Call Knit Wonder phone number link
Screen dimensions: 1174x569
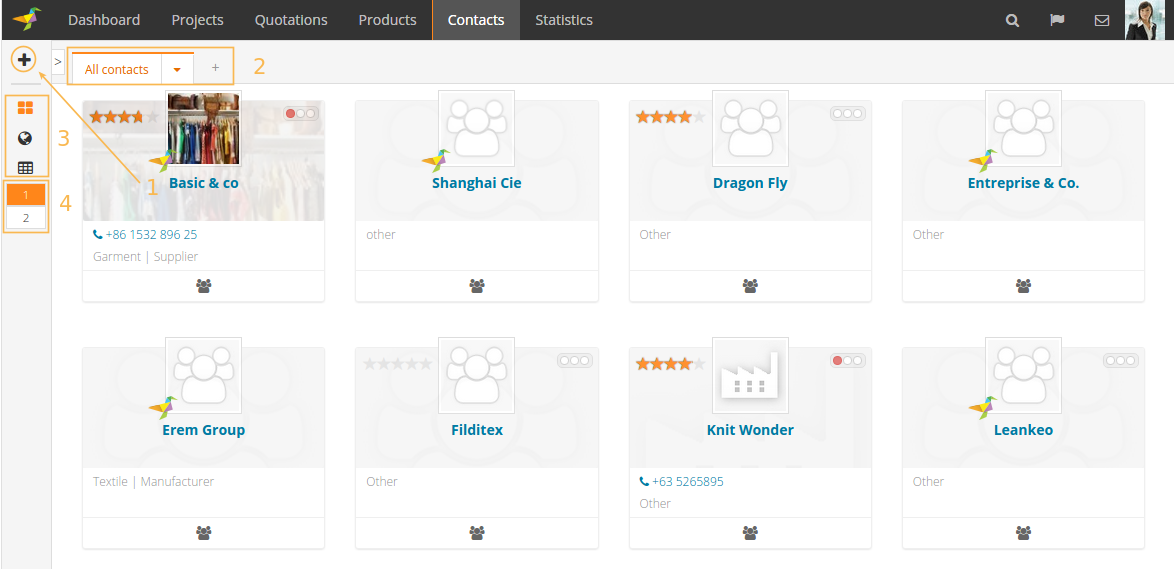[x=687, y=481]
